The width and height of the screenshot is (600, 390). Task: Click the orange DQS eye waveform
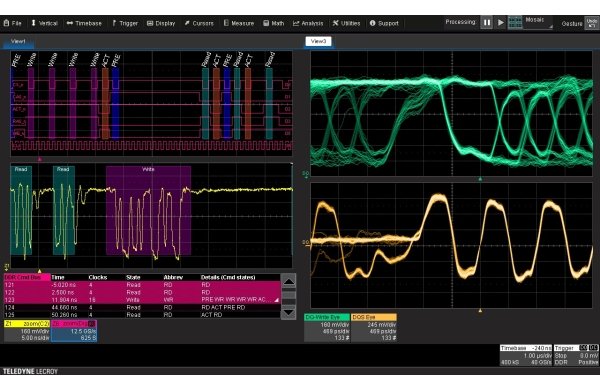point(452,245)
